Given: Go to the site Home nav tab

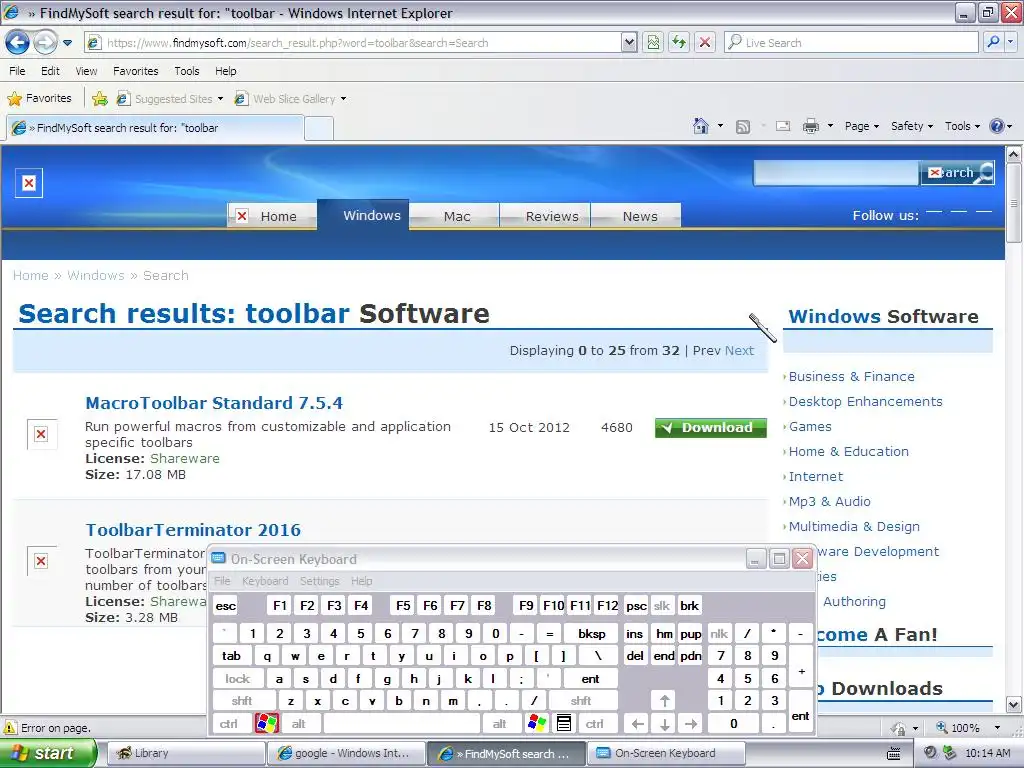Looking at the screenshot, I should point(272,216).
